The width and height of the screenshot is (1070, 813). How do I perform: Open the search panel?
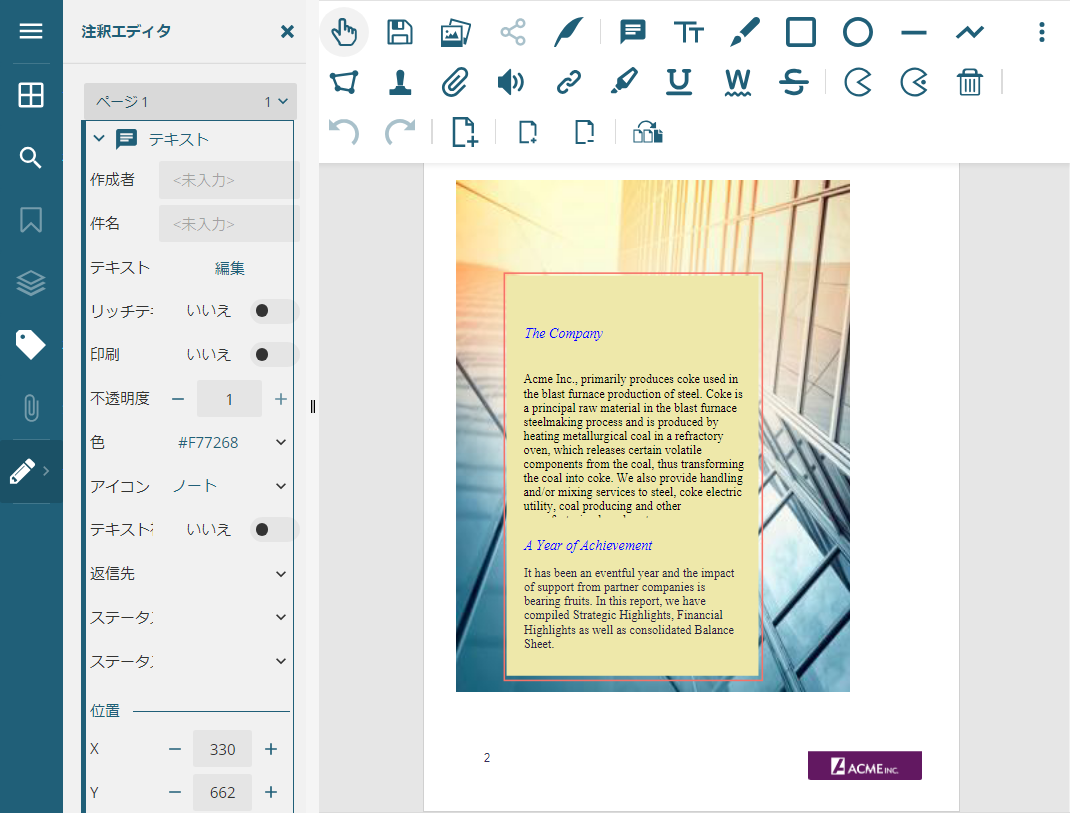(x=31, y=158)
